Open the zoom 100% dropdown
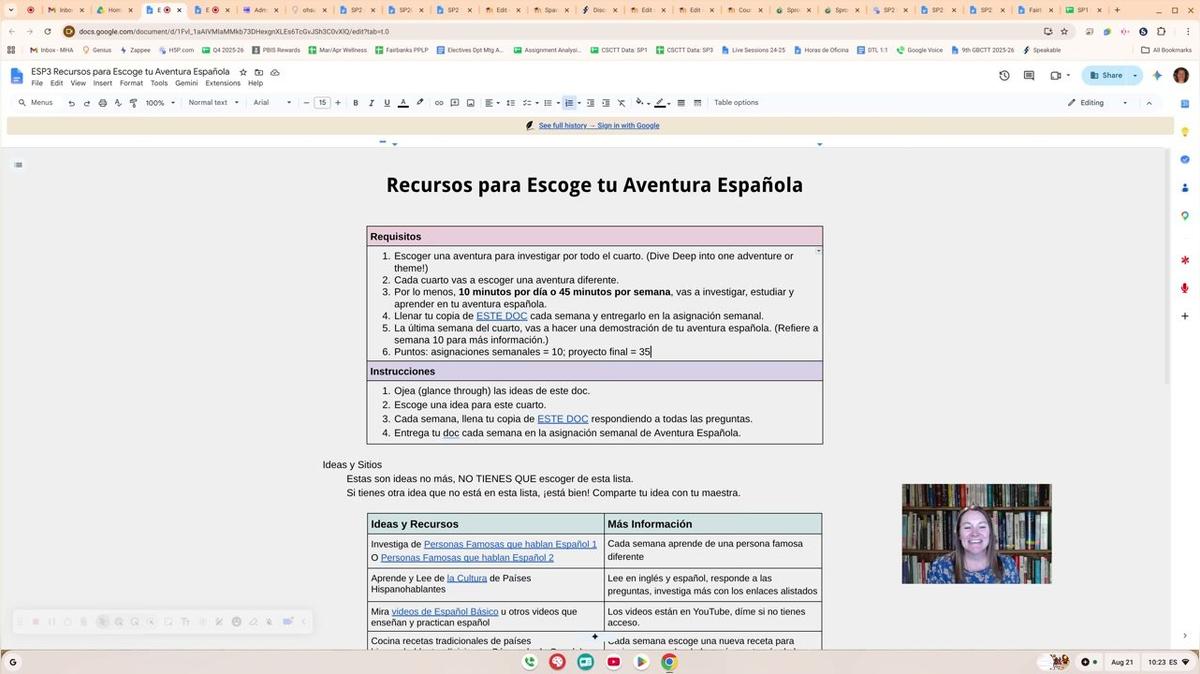Image resolution: width=1200 pixels, height=674 pixels. point(159,103)
